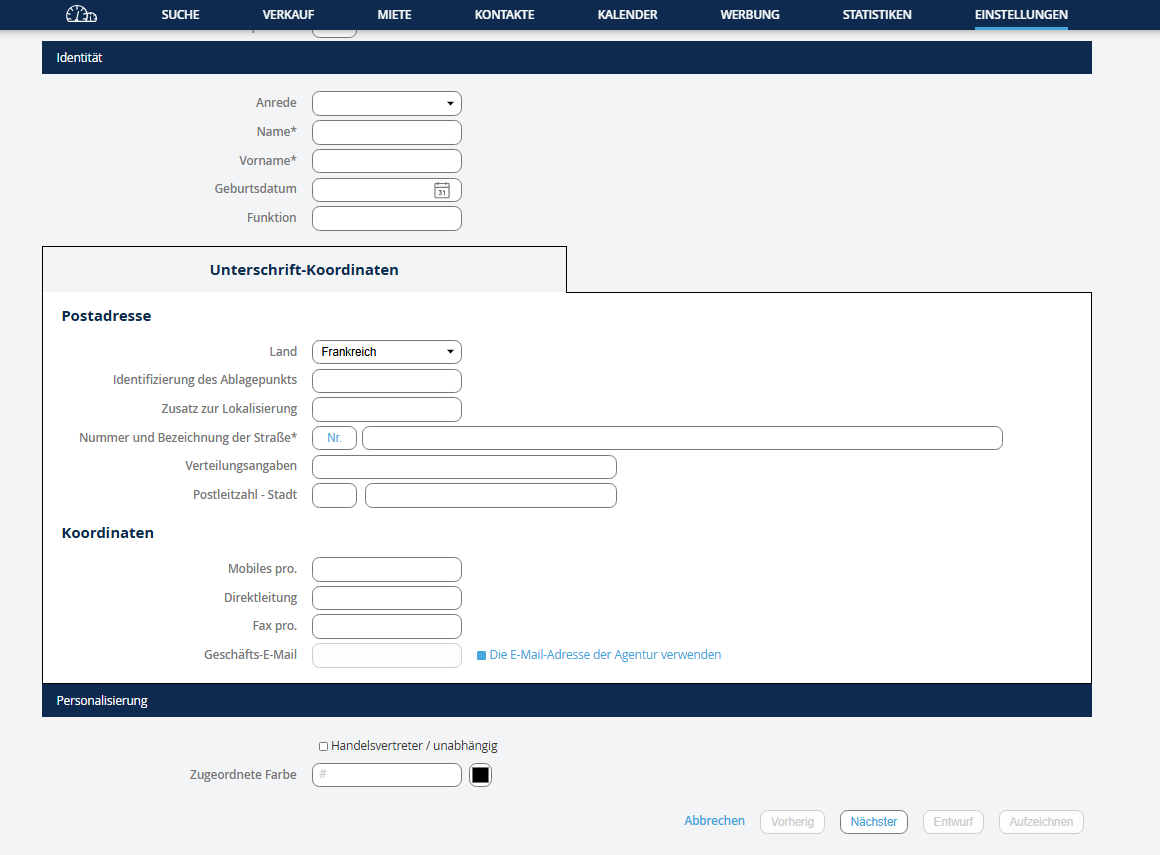This screenshot has width=1160, height=855.
Task: Open the black Zugeordnete Farbe color swatch
Action: pos(481,775)
